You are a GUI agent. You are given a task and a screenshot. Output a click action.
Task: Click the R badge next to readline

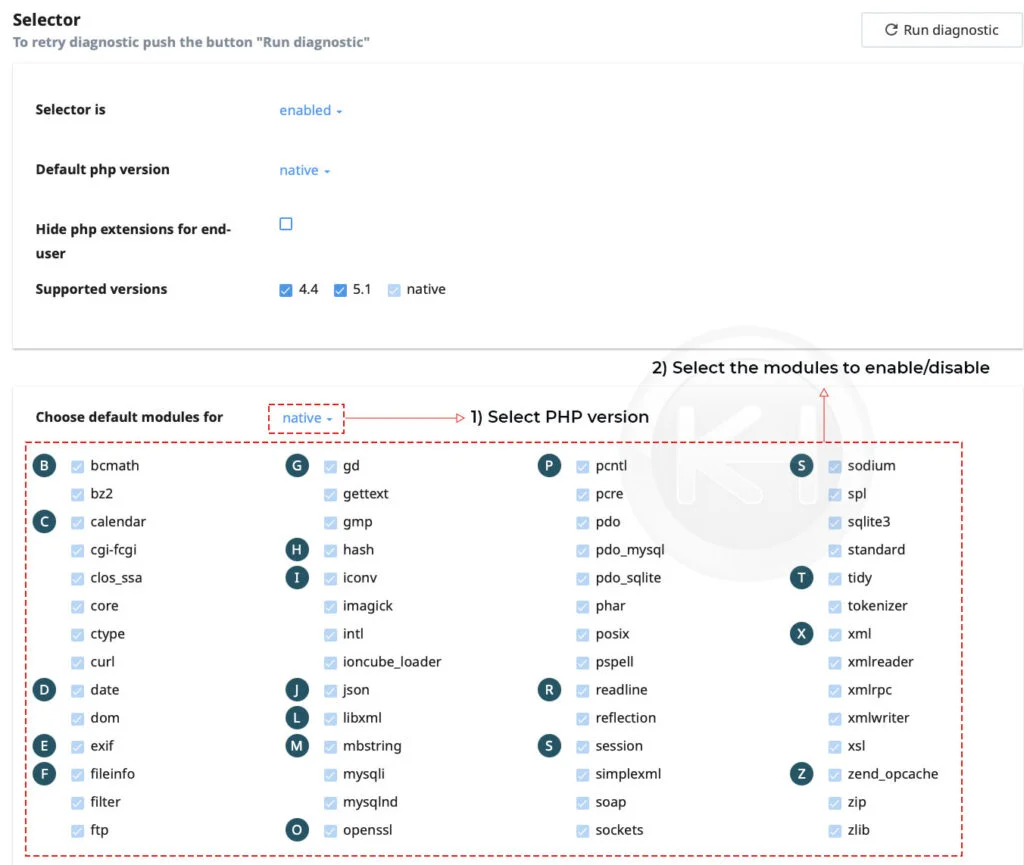coord(549,690)
